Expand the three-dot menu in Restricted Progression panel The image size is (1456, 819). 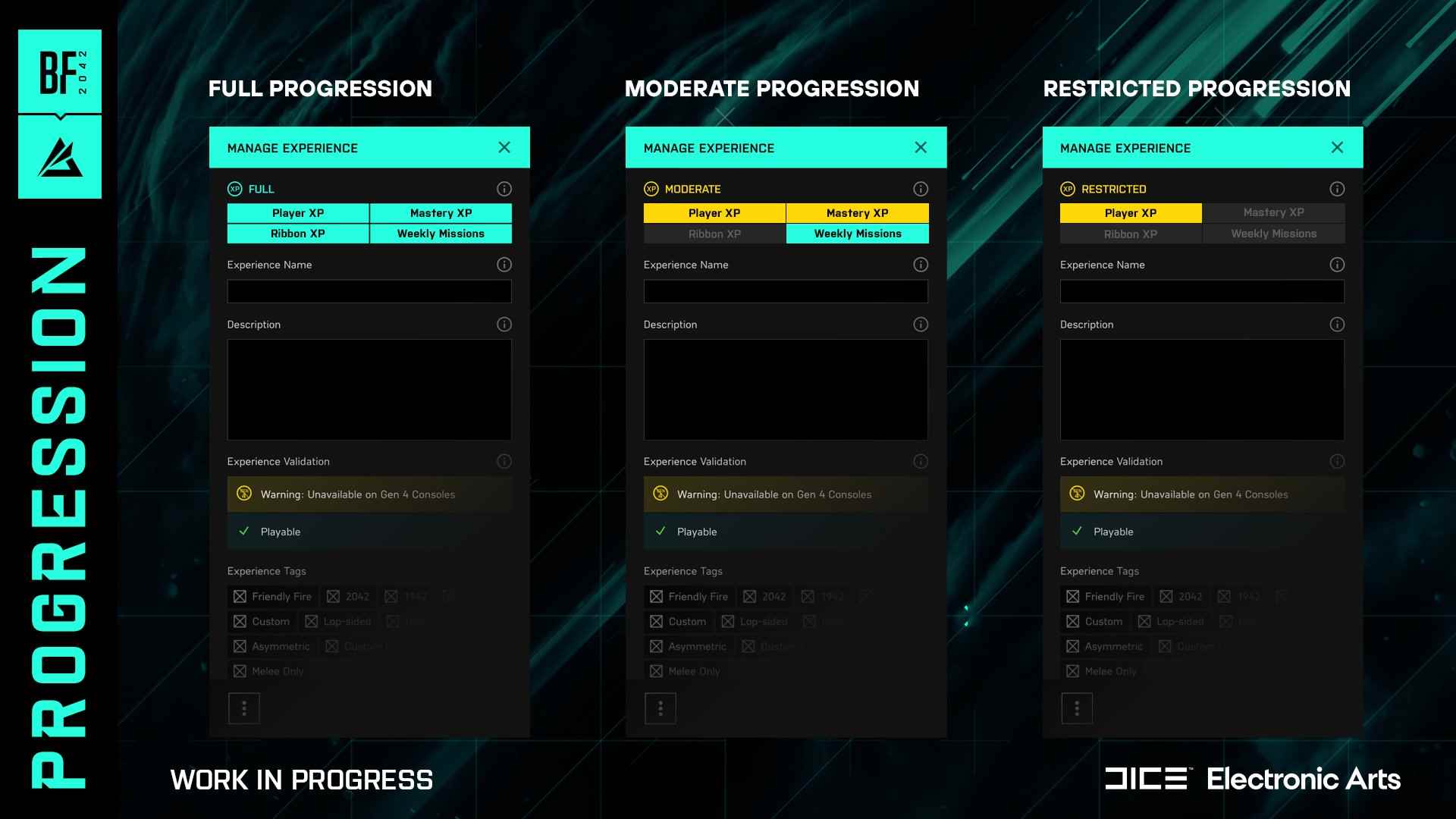1077,708
